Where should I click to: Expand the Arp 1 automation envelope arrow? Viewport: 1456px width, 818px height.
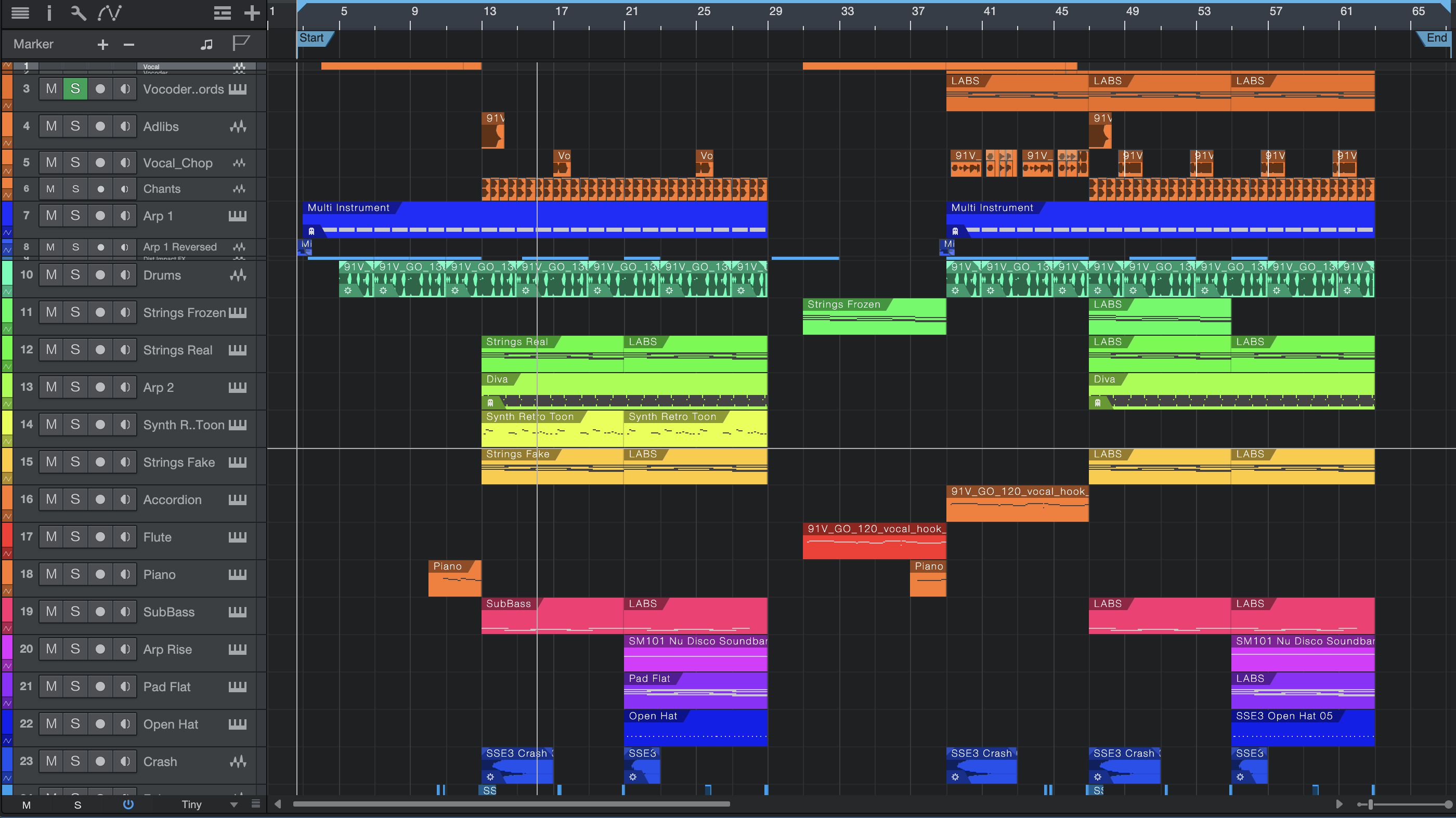point(7,232)
